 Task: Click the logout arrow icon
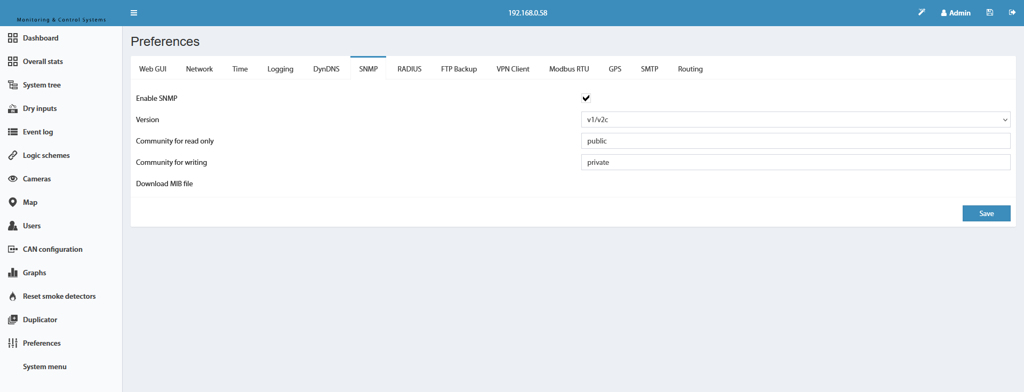pyautogui.click(x=1012, y=12)
